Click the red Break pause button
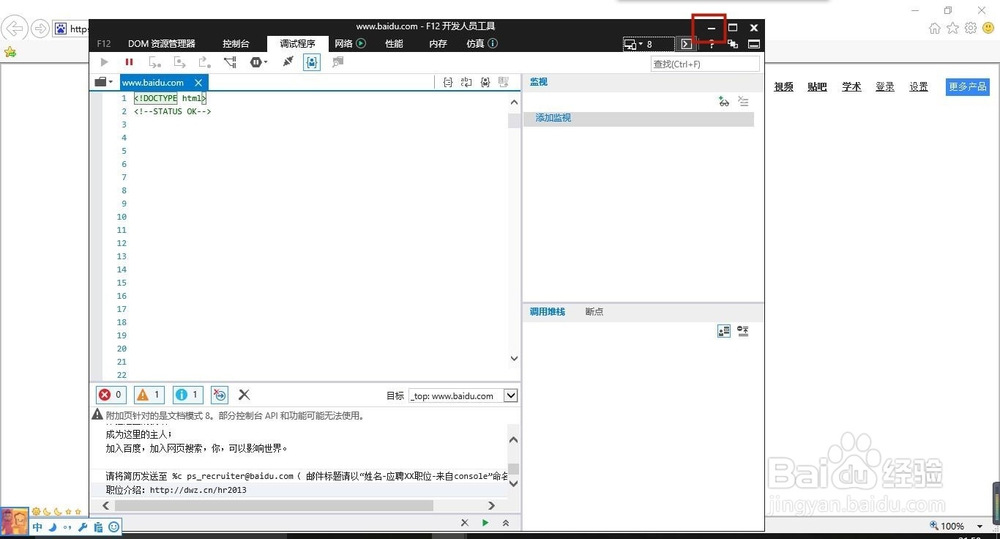This screenshot has height=539, width=1000. 129,62
